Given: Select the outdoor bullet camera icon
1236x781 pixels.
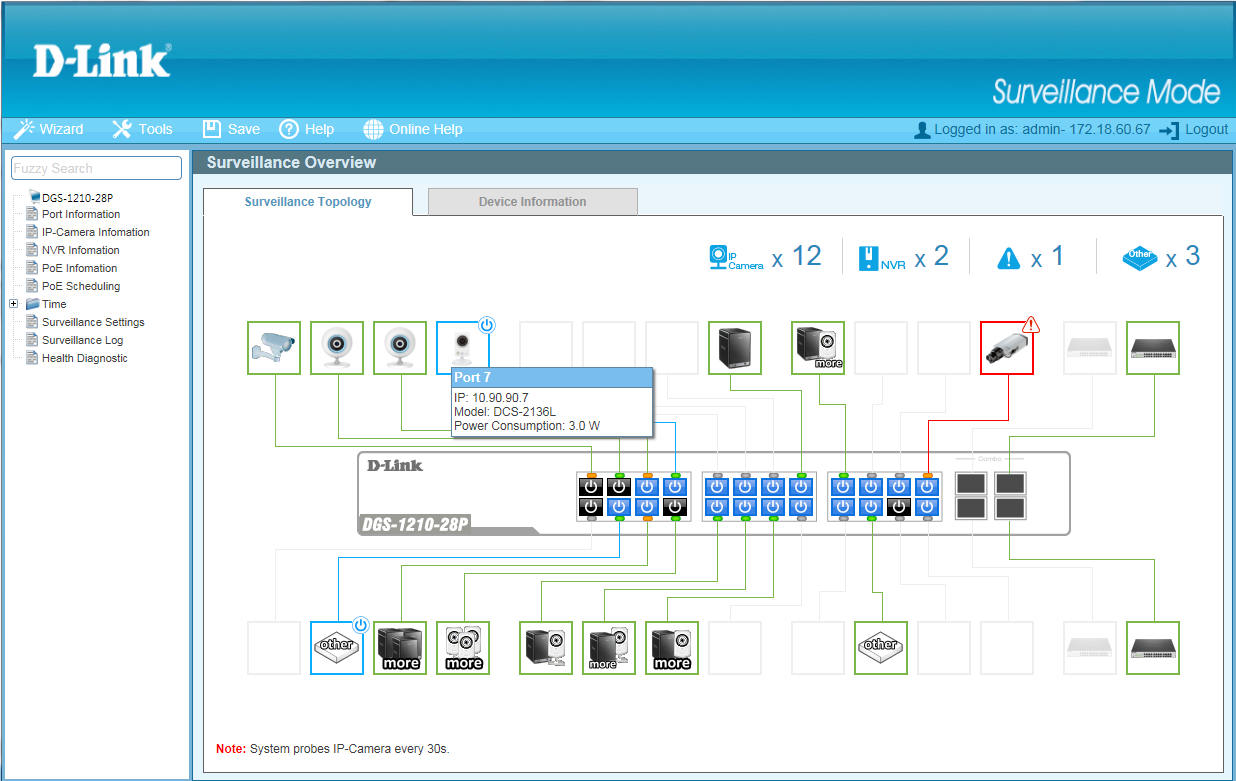Looking at the screenshot, I should tap(274, 348).
